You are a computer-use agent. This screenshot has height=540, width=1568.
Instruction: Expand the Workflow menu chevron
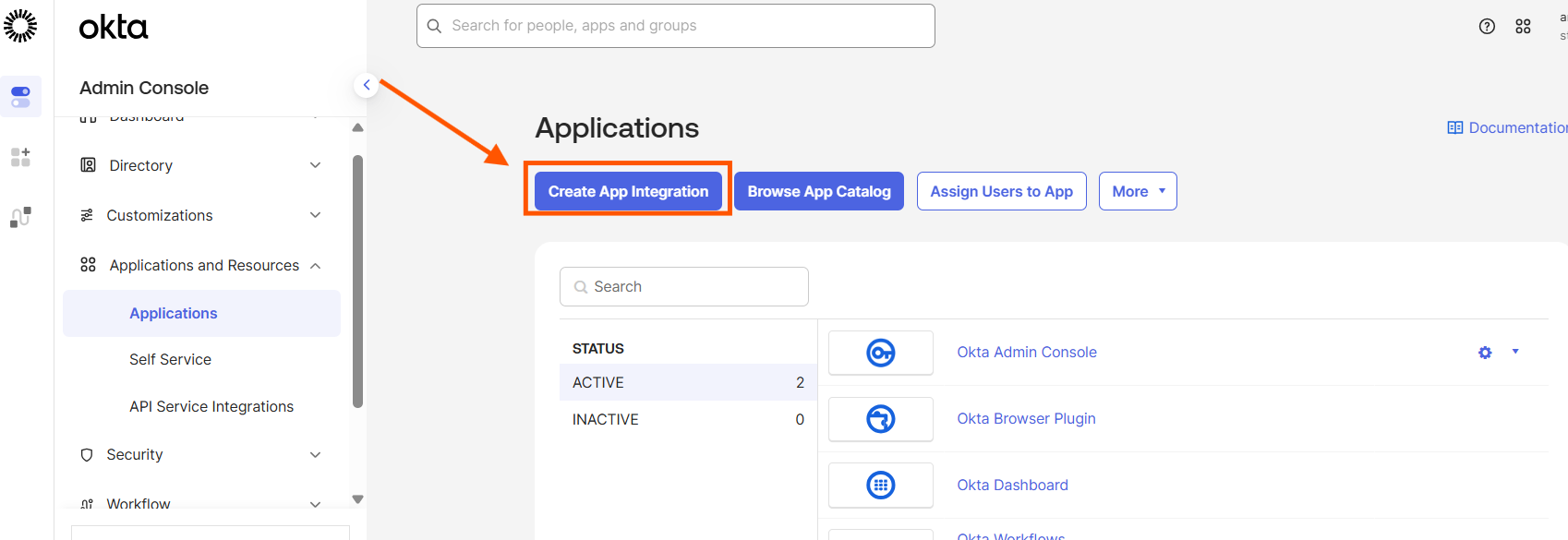pos(315,504)
